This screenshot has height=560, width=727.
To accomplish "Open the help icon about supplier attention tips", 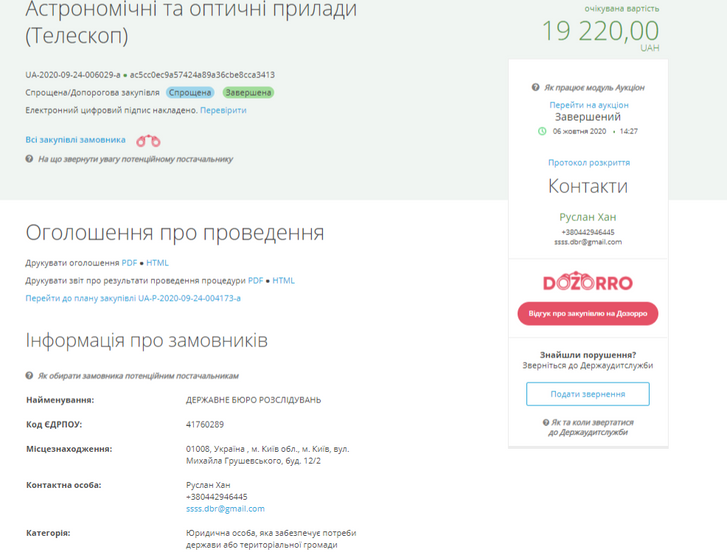I will tap(29, 159).
